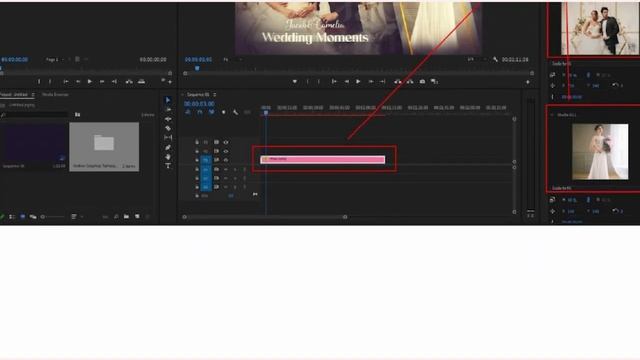640x360 pixels.
Task: Toggle V1 track output eye
Action: coord(226,160)
